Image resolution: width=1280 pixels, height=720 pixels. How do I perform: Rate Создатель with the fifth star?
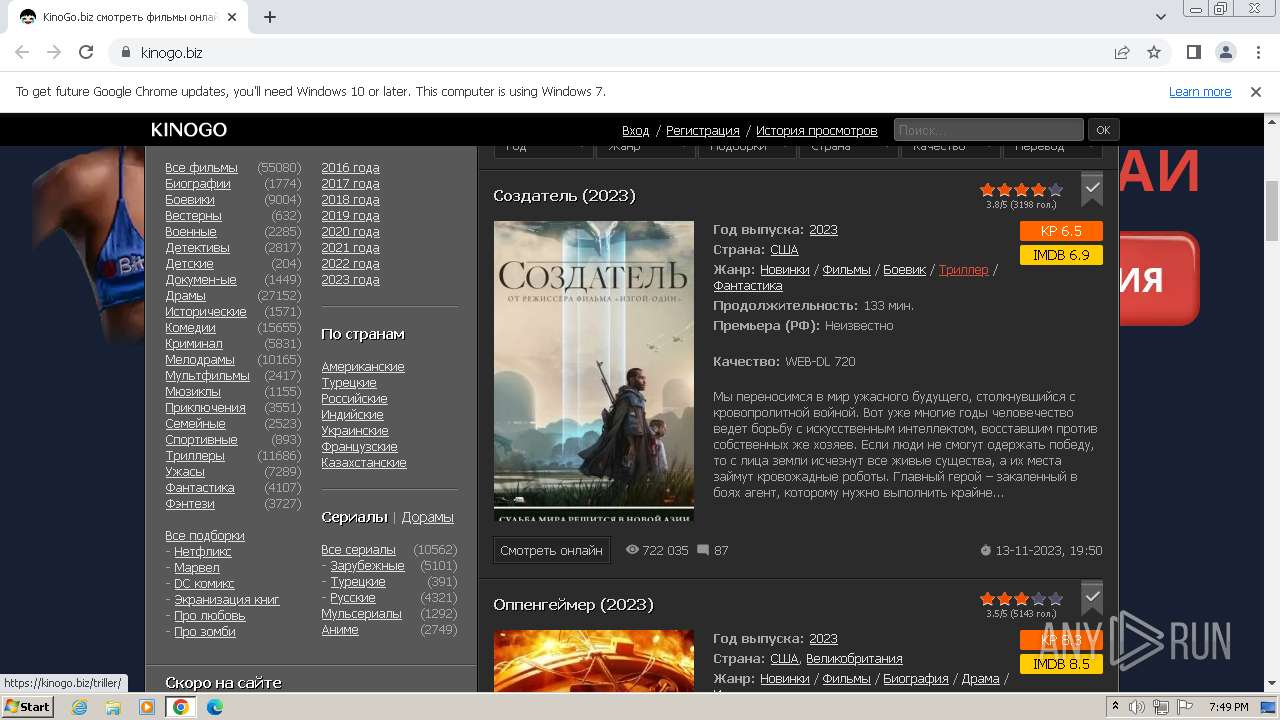coord(1055,190)
